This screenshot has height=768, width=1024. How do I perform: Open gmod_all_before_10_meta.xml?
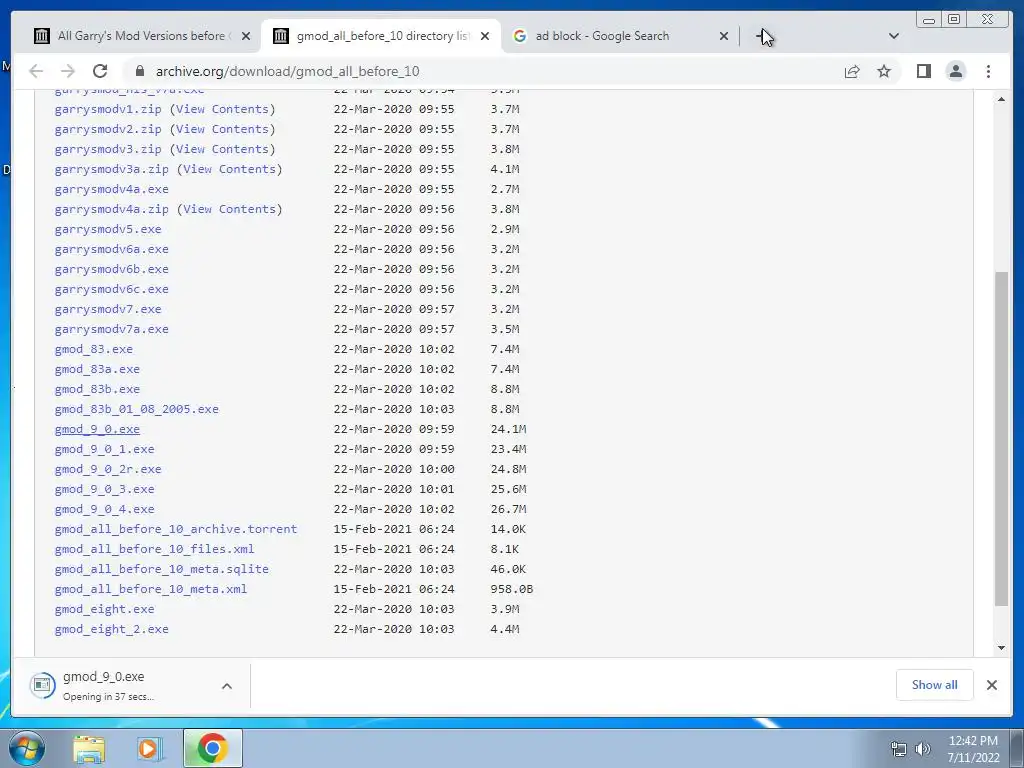click(x=151, y=589)
